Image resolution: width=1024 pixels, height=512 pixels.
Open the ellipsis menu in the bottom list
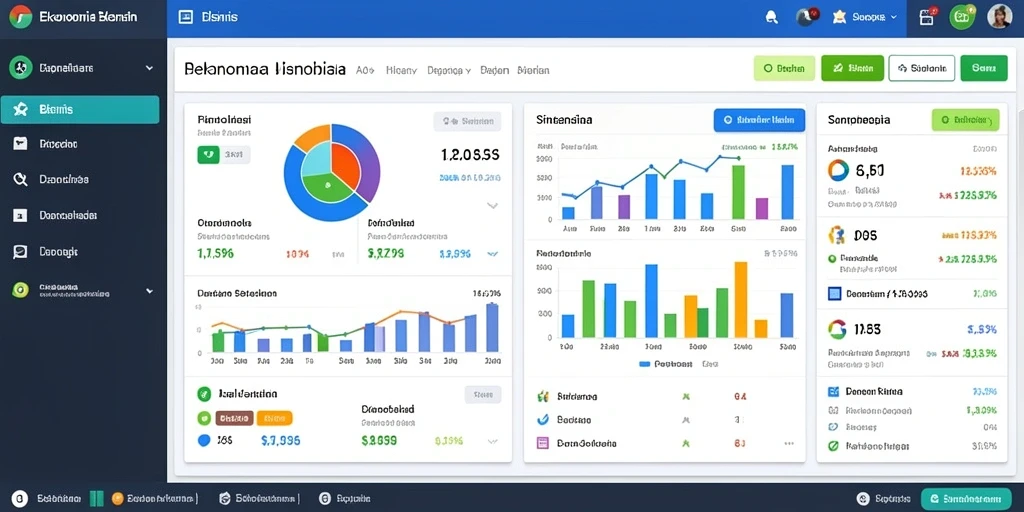tap(789, 443)
